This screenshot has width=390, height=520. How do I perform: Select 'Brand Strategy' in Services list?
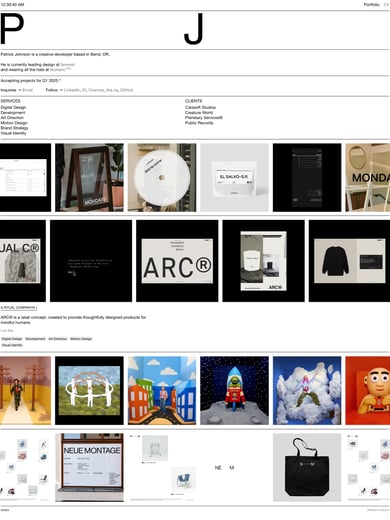point(14,128)
